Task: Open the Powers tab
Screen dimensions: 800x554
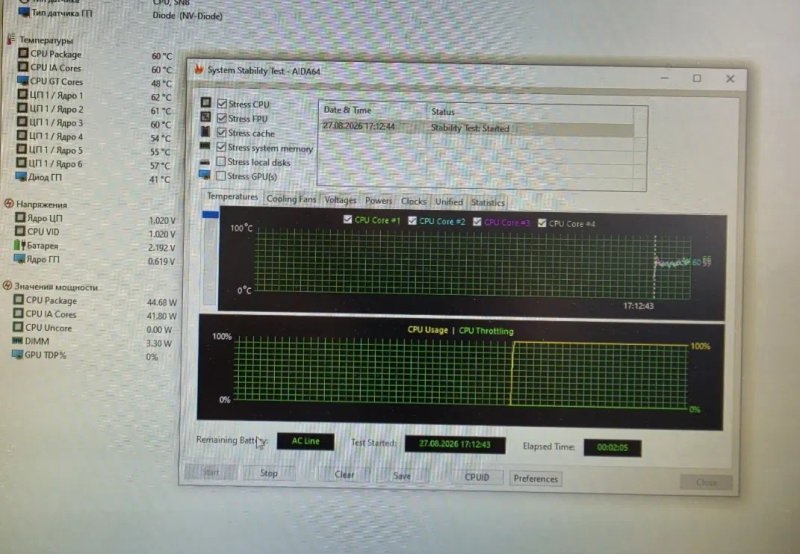Action: click(x=379, y=201)
